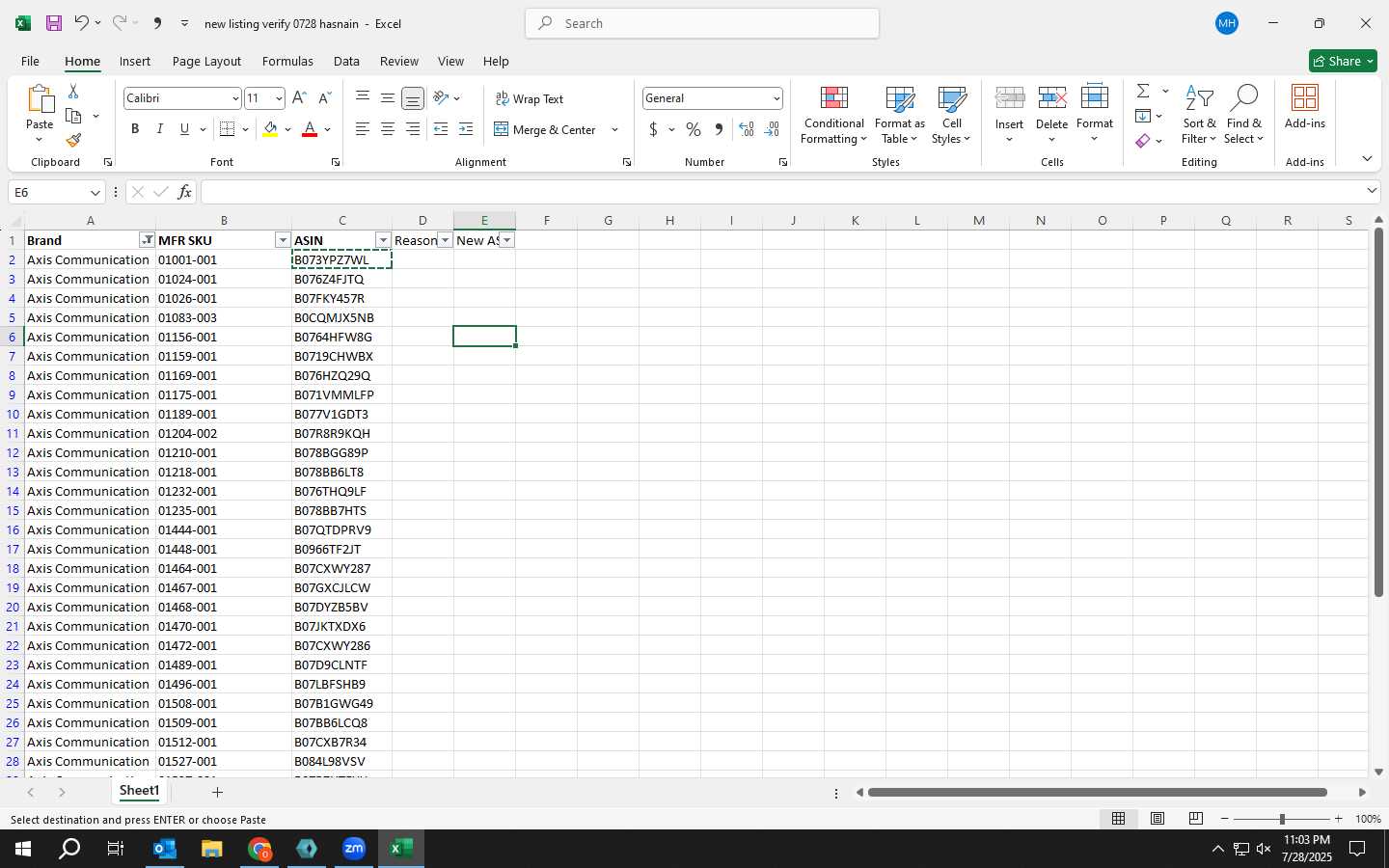The image size is (1389, 868).
Task: Open Zoom app from the Windows taskbar
Action: [x=354, y=849]
